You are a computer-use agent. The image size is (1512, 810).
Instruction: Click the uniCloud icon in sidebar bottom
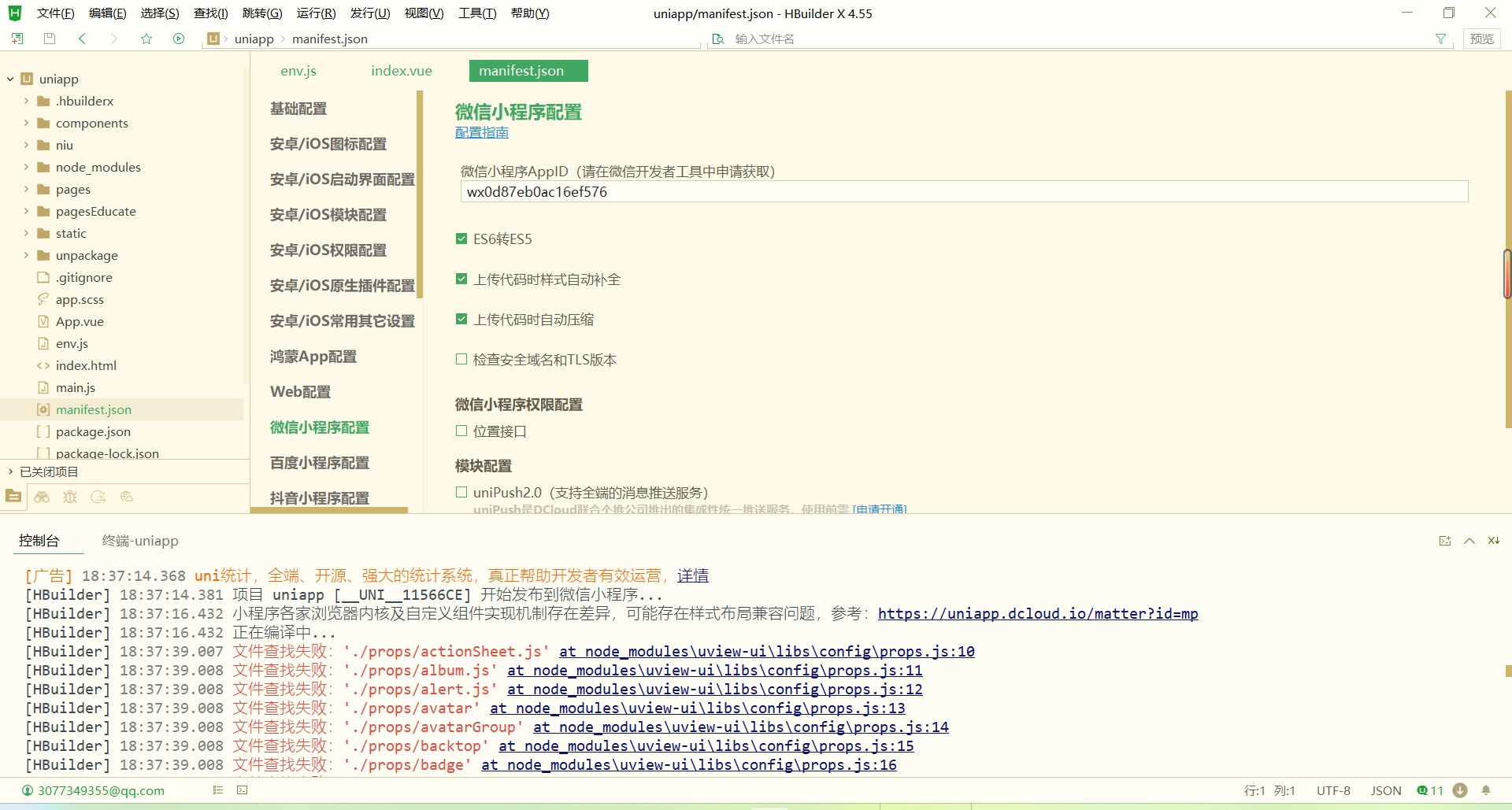coord(127,497)
